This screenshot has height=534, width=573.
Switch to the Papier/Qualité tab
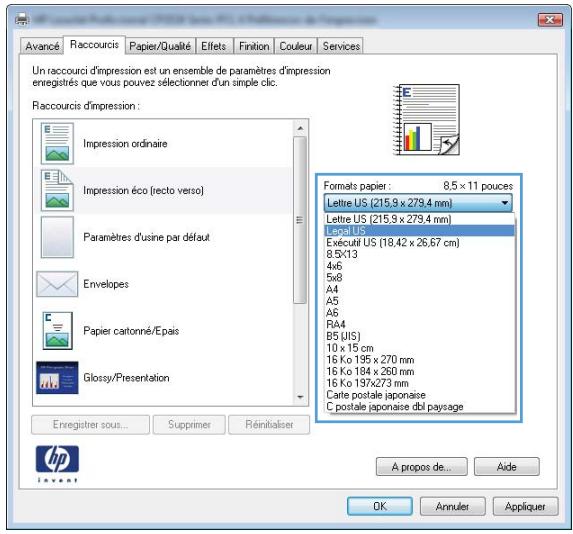160,46
